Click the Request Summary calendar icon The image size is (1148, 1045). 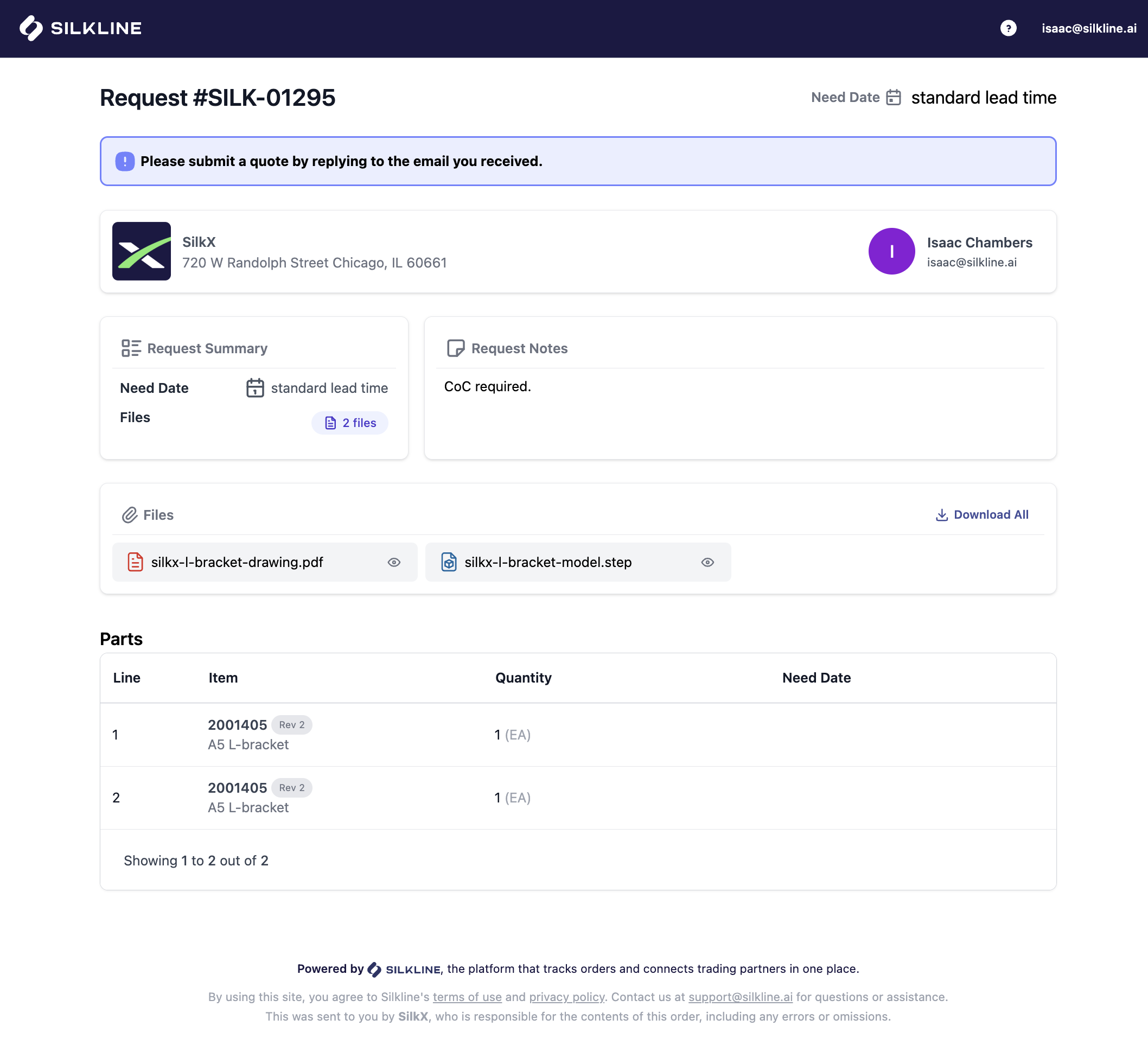254,388
